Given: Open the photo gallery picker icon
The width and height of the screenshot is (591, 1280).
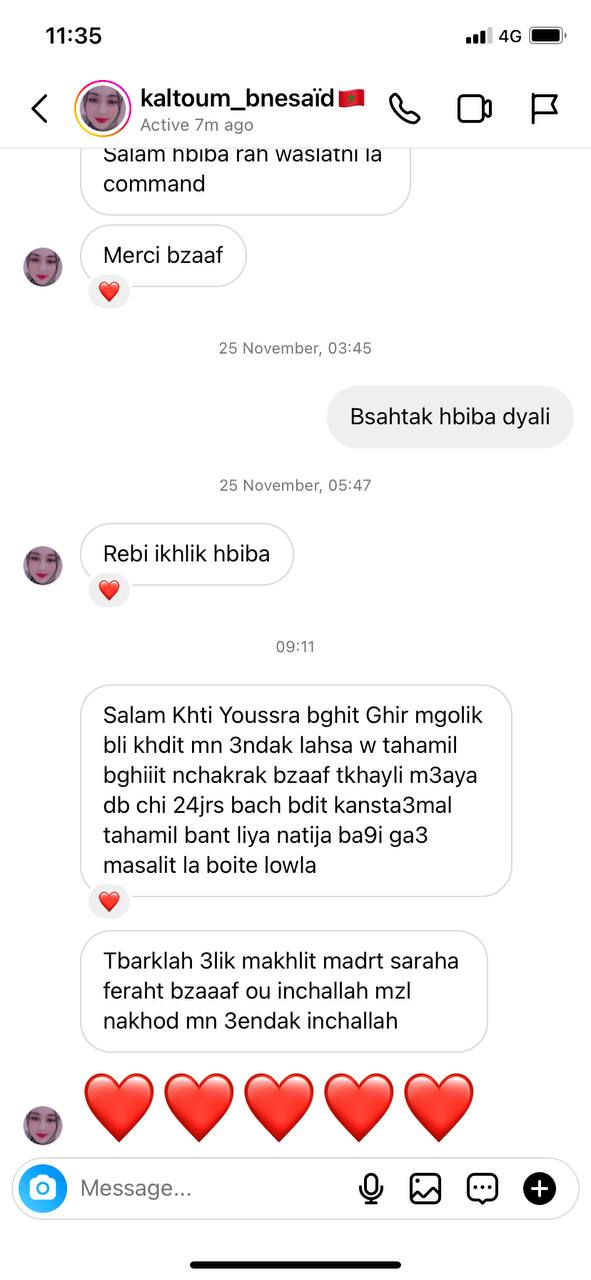Looking at the screenshot, I should (425, 1188).
